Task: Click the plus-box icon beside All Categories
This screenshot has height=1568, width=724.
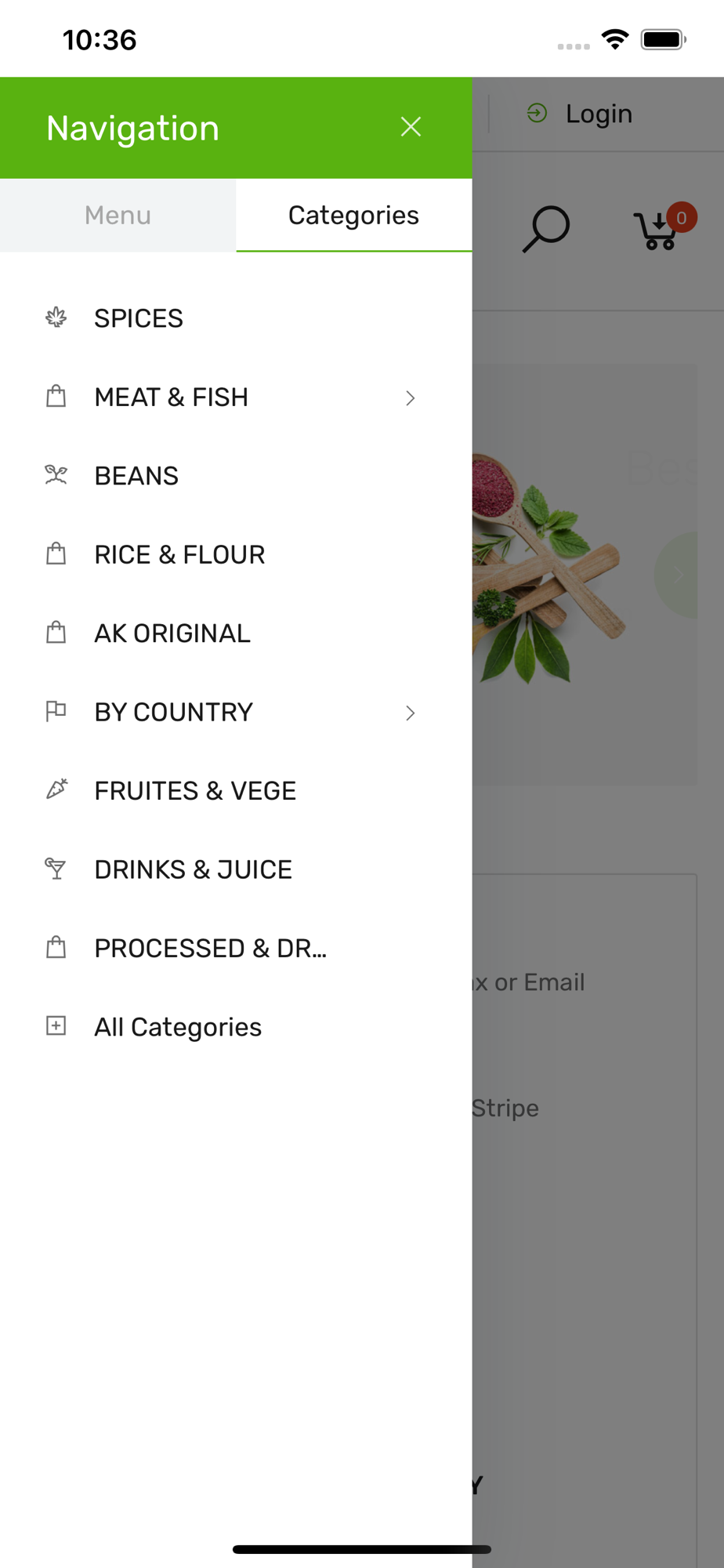Action: pyautogui.click(x=56, y=1025)
